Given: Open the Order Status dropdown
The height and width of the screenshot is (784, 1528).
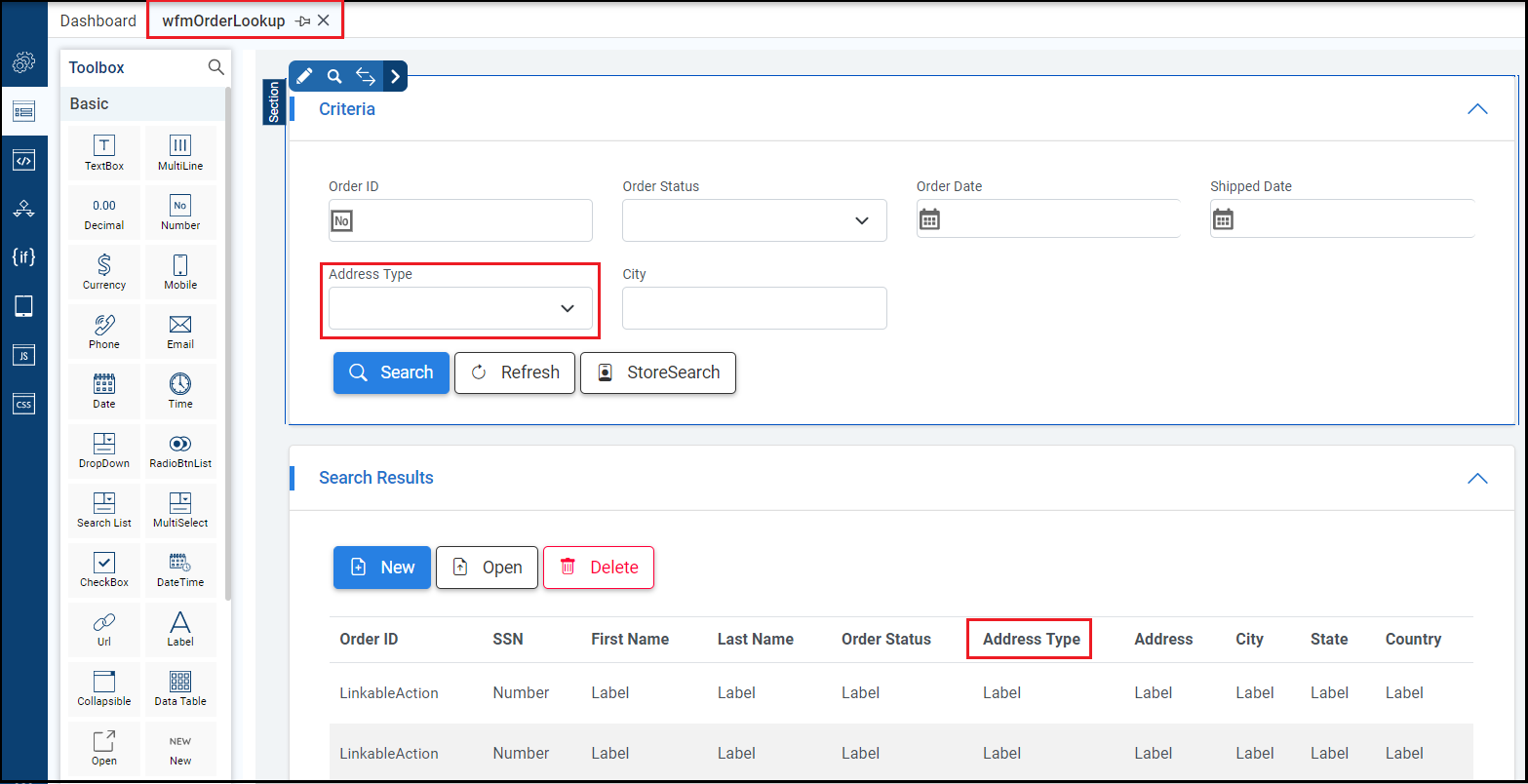Looking at the screenshot, I should [755, 220].
